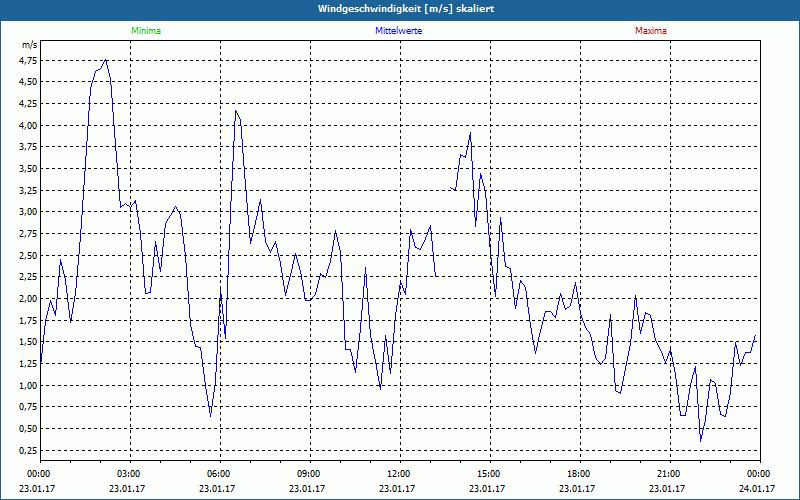Click the 3,00 y-axis value
This screenshot has width=800, height=500.
coord(28,212)
